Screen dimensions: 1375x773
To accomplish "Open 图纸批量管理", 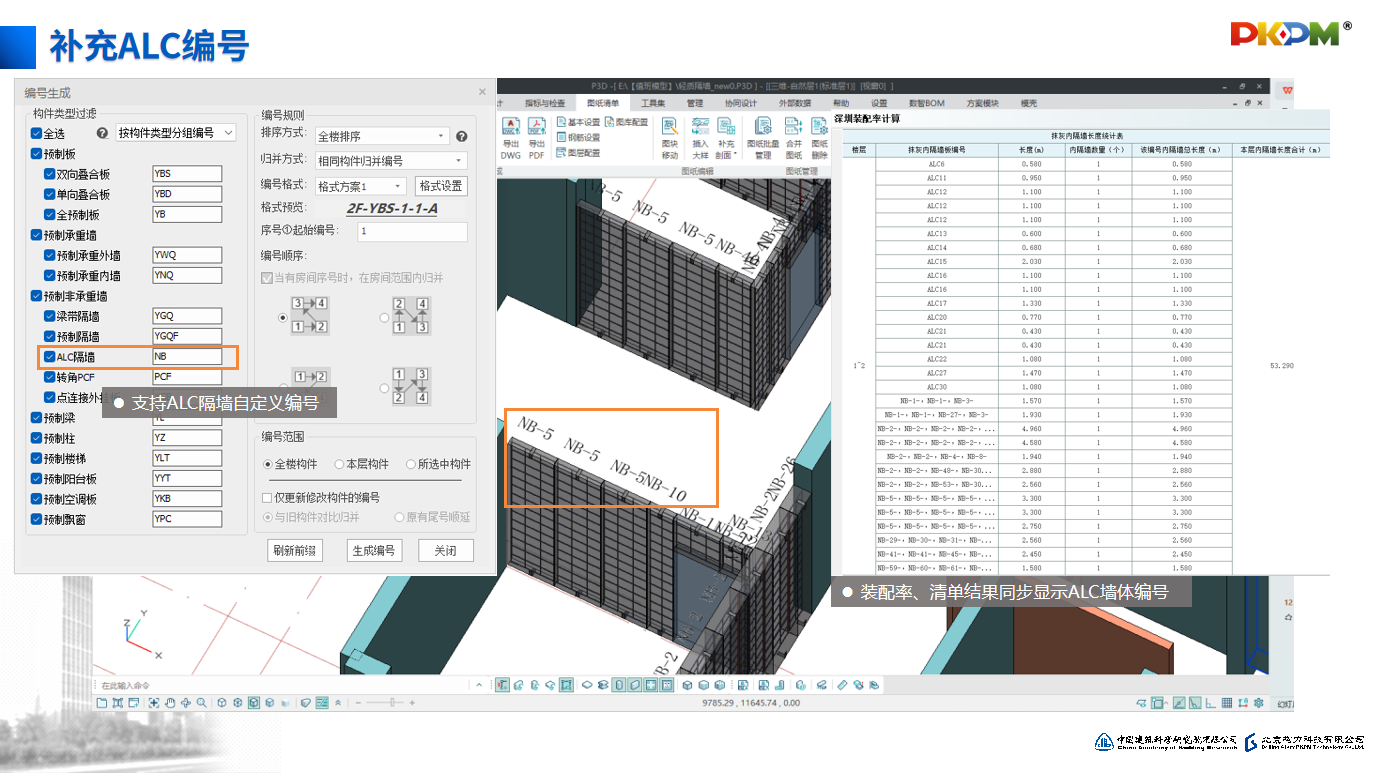I will [x=763, y=138].
